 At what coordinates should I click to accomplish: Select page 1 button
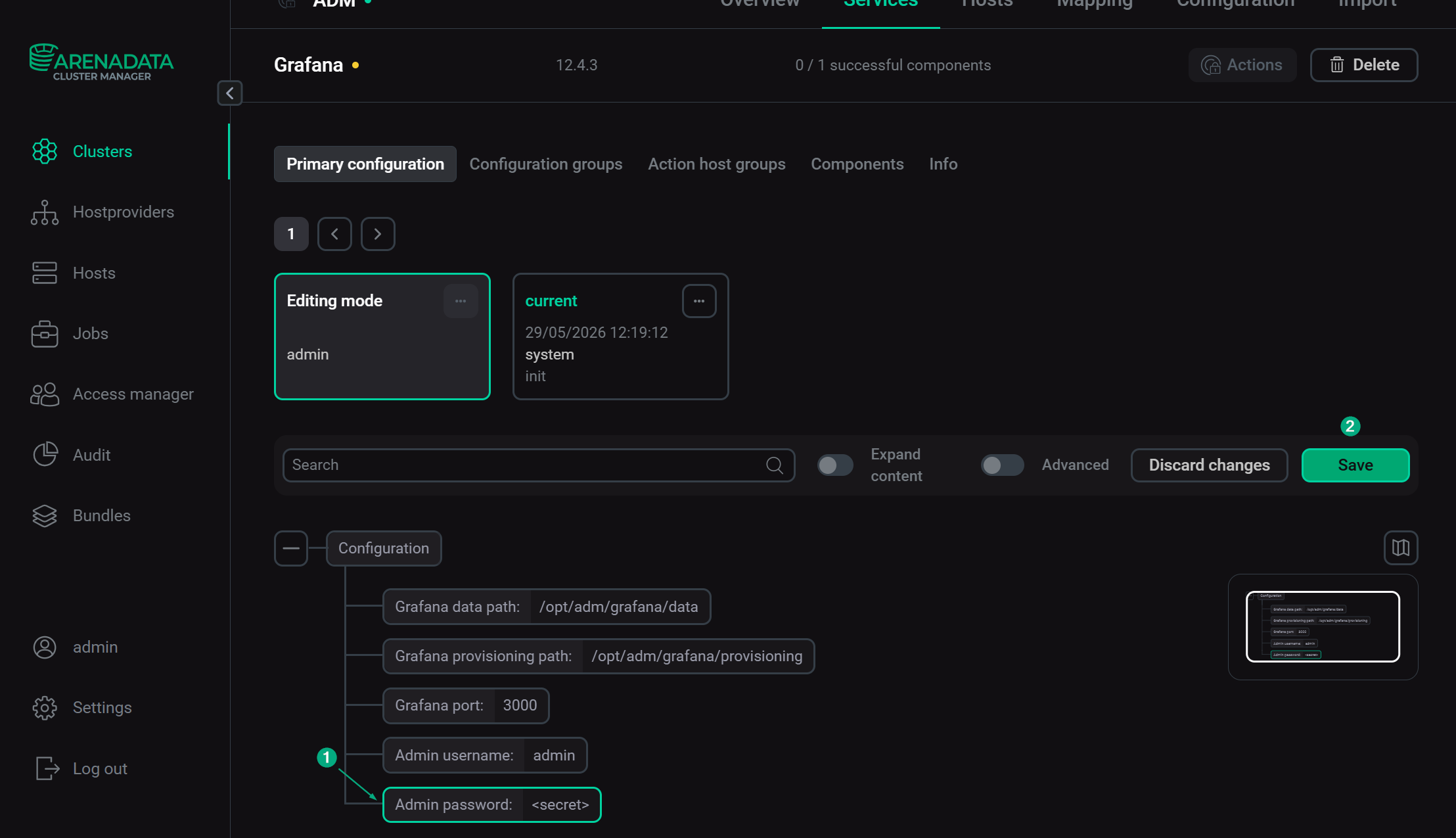pyautogui.click(x=291, y=234)
